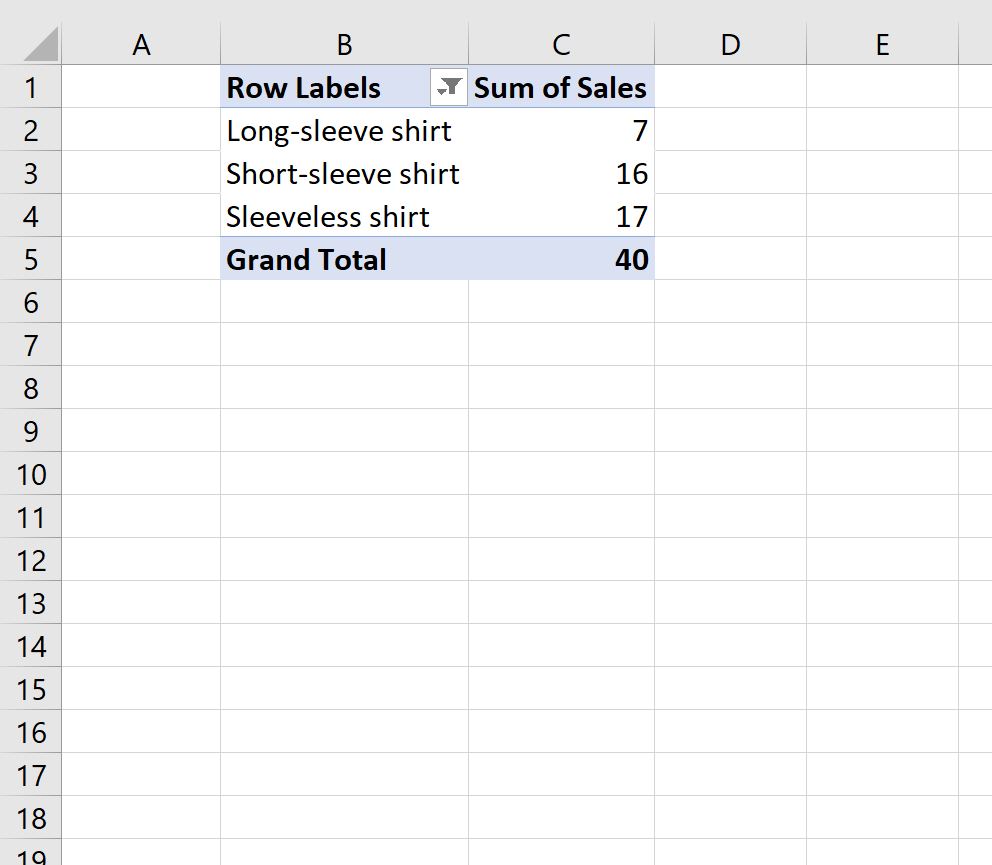Click the select-all corner triangle
This screenshot has height=865, width=992.
[41, 44]
